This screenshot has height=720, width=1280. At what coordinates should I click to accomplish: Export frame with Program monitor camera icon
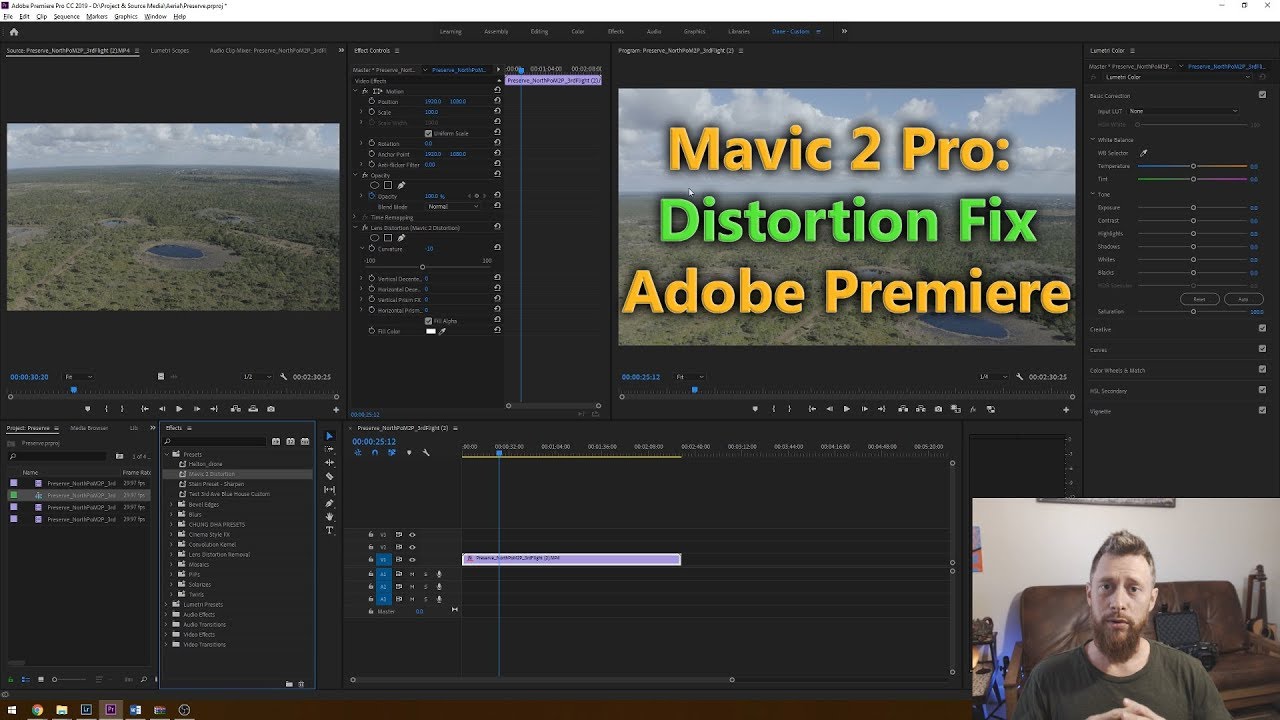tap(938, 409)
